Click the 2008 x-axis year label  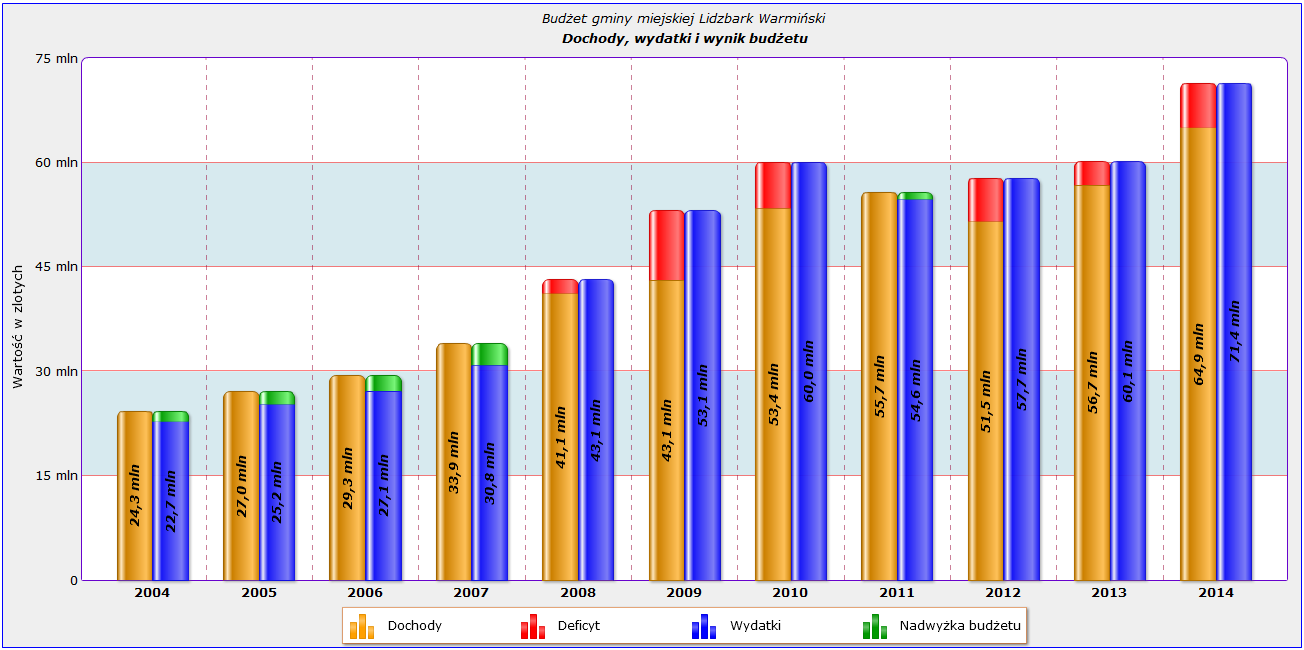tap(578, 593)
